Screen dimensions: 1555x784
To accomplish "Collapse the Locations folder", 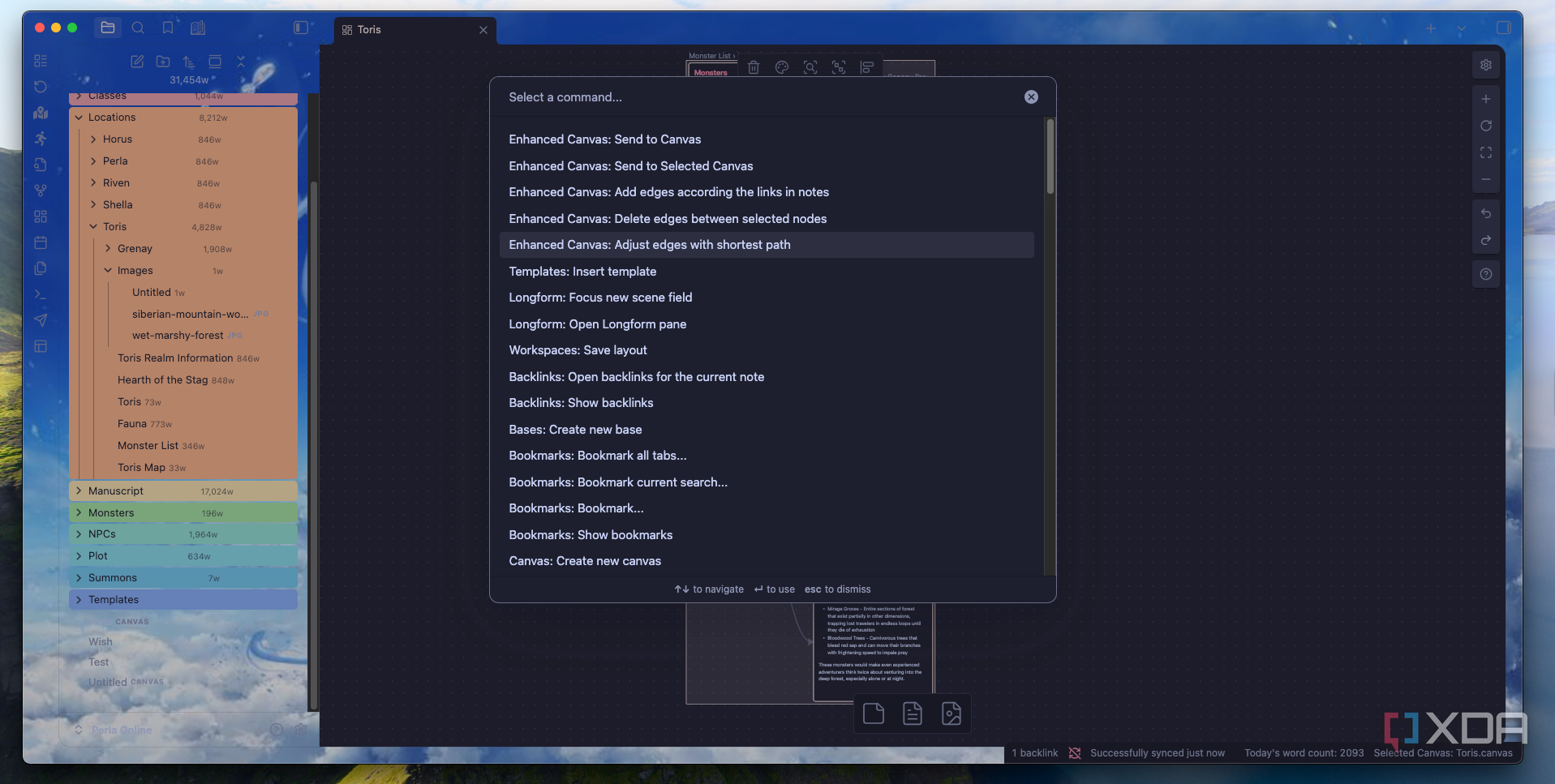I will pos(183,118).
